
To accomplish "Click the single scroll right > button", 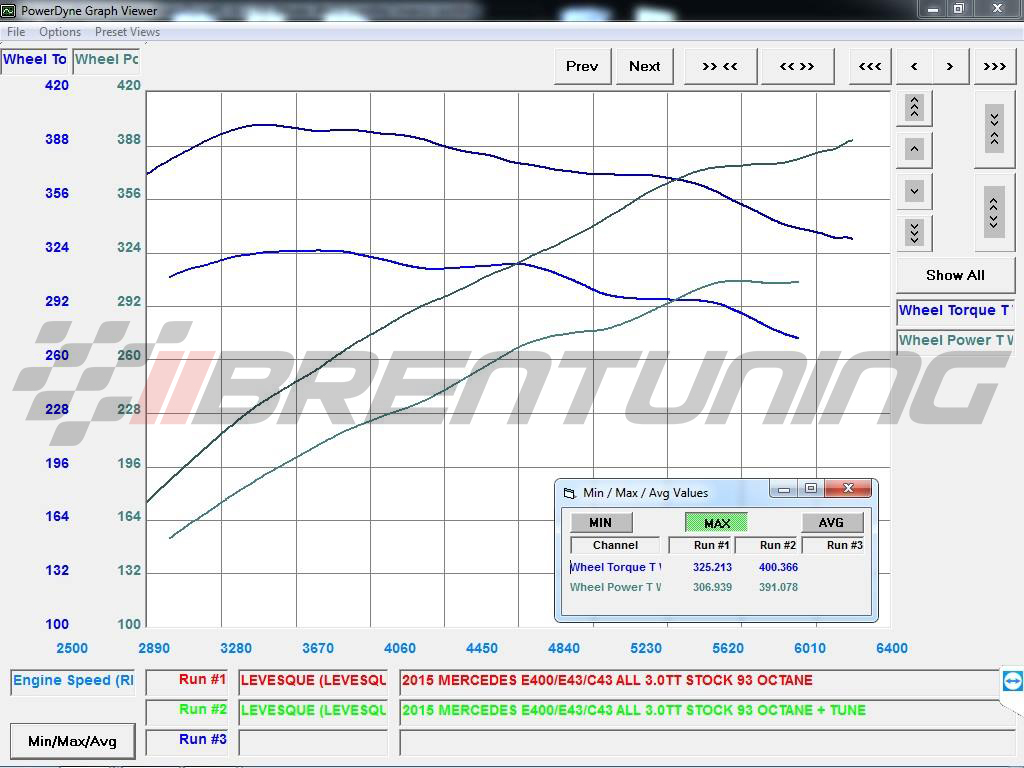I will (x=950, y=67).
